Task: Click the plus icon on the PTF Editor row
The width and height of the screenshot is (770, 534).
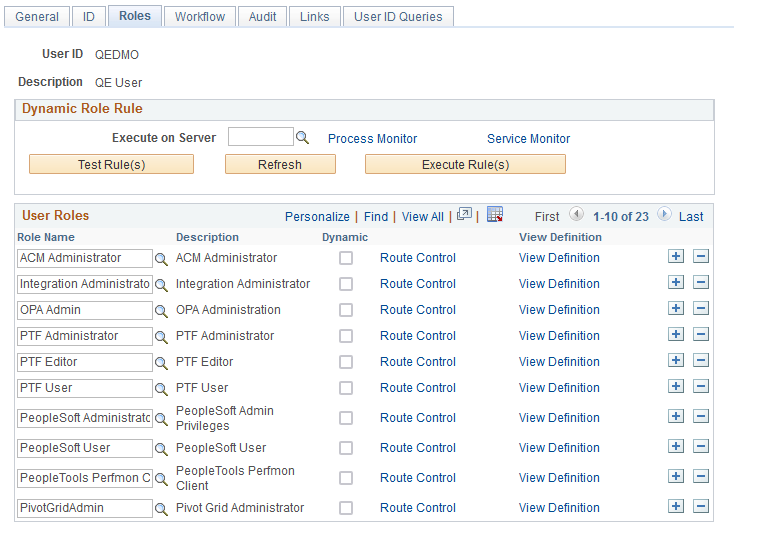Action: (676, 361)
